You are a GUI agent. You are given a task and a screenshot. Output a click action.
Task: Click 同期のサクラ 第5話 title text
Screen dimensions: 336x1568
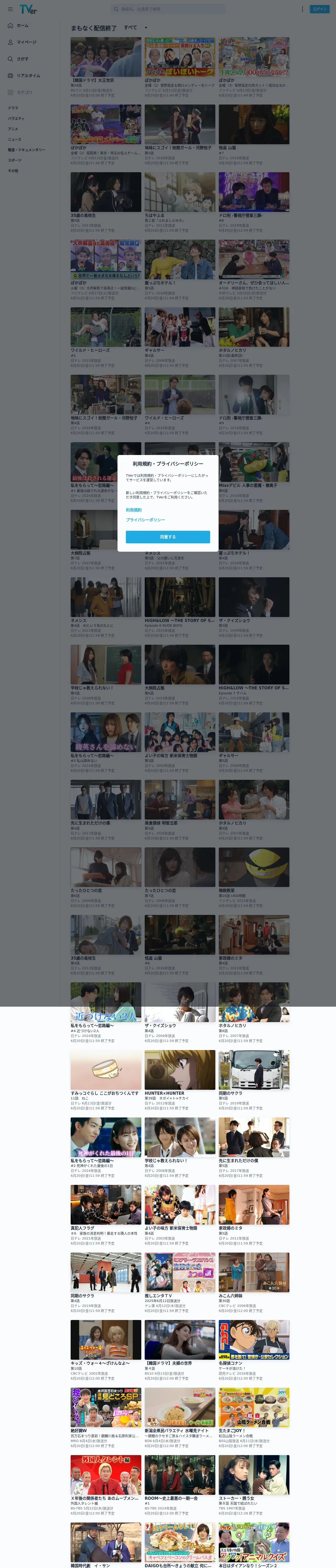[231, 1093]
